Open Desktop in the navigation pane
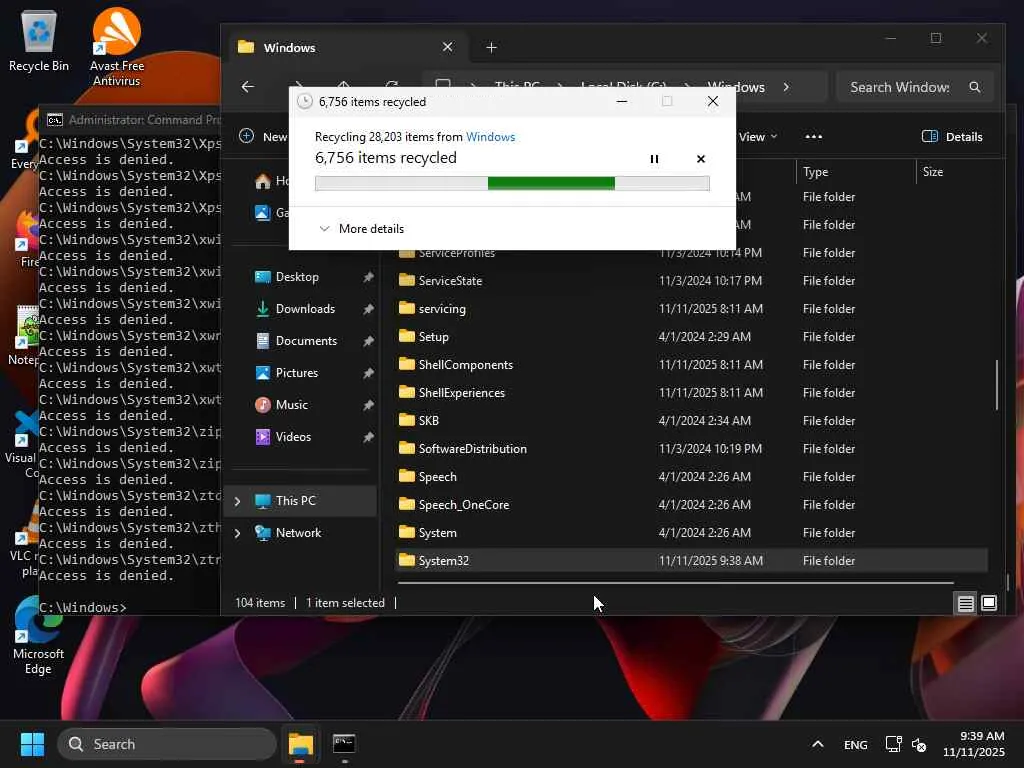This screenshot has width=1024, height=768. [297, 277]
